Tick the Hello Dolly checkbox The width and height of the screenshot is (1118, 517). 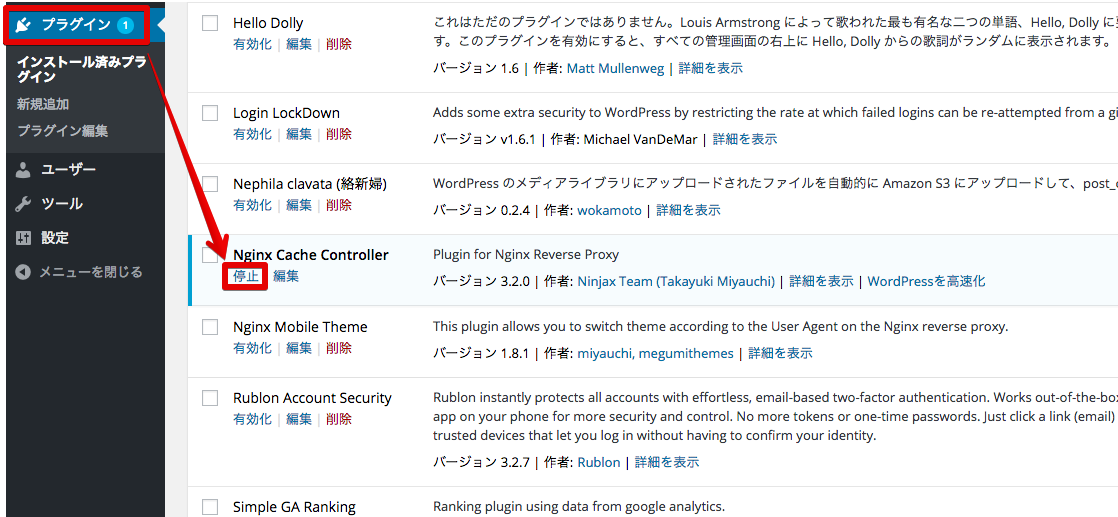click(210, 24)
